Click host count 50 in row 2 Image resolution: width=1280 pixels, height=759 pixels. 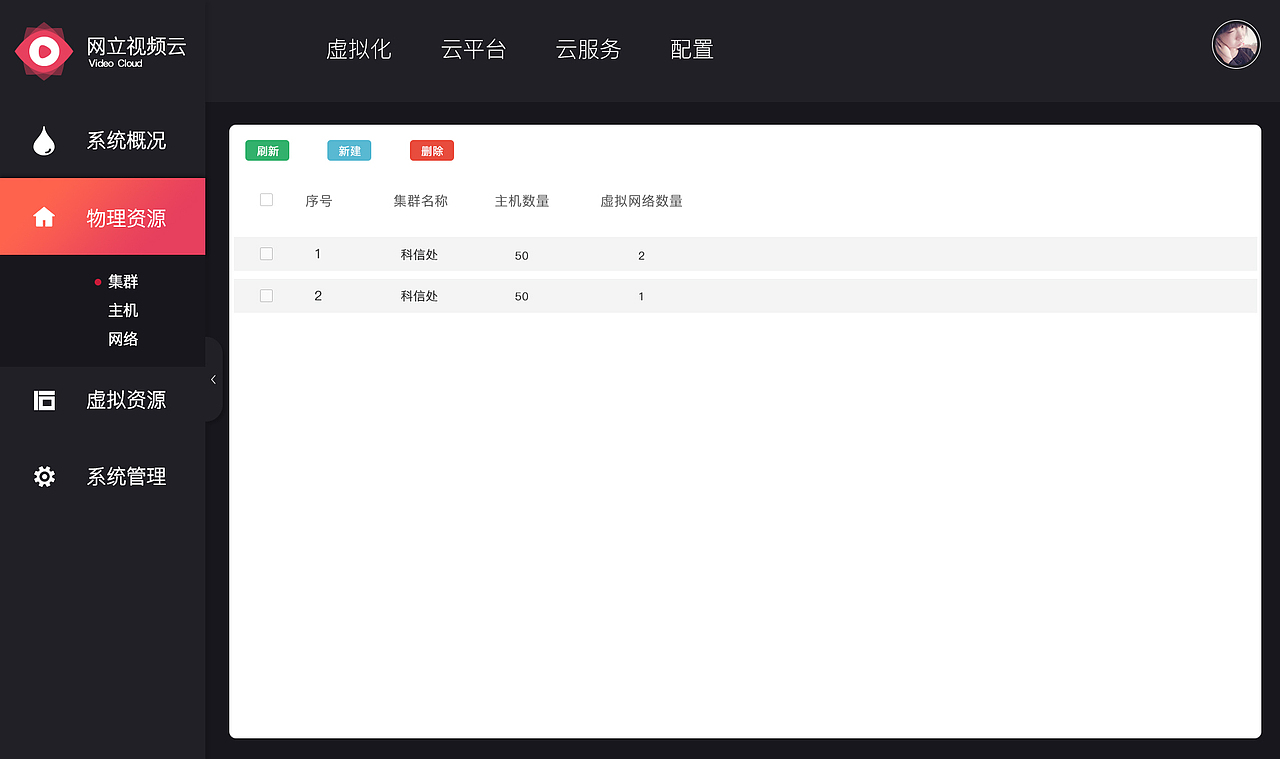pyautogui.click(x=522, y=297)
